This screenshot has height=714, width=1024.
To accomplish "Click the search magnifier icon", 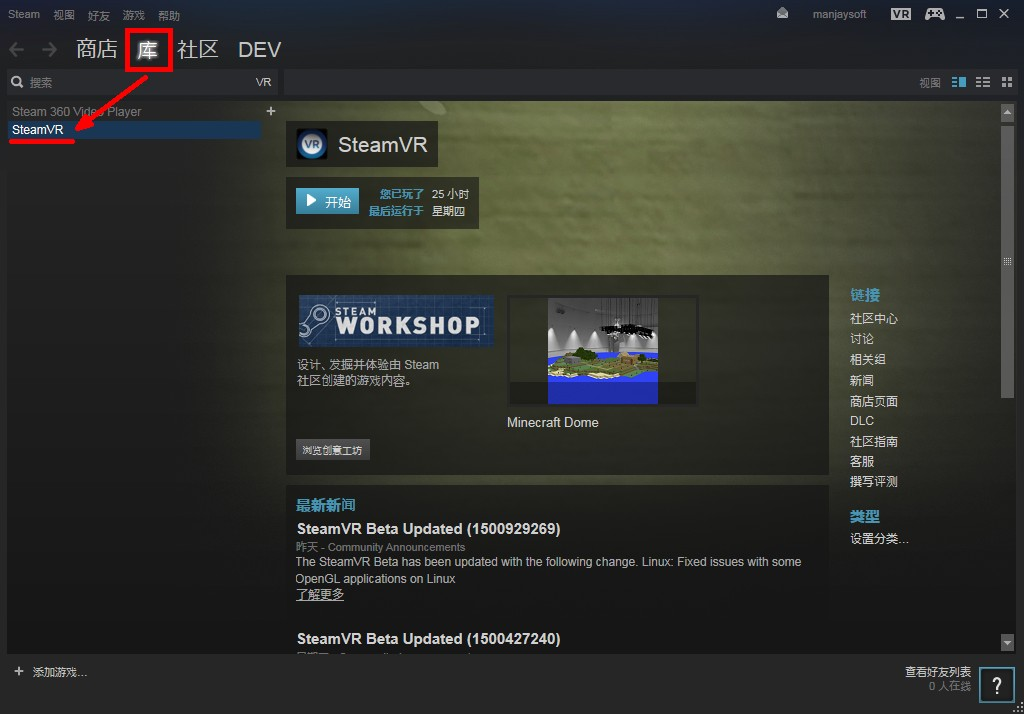I will (x=18, y=82).
